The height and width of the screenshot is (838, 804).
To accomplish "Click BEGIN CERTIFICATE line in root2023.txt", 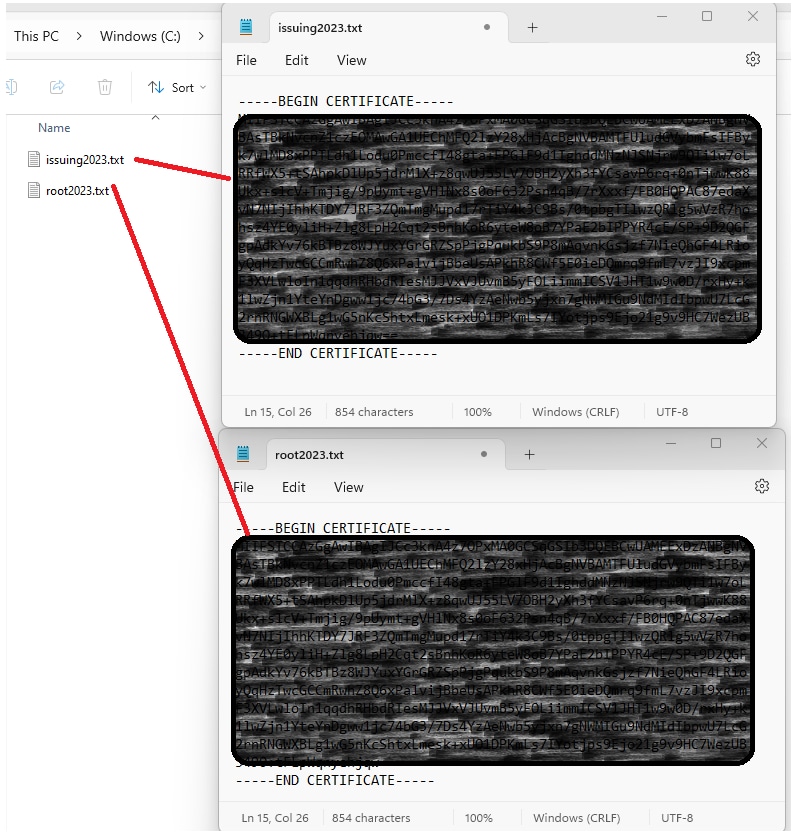I will click(x=343, y=528).
